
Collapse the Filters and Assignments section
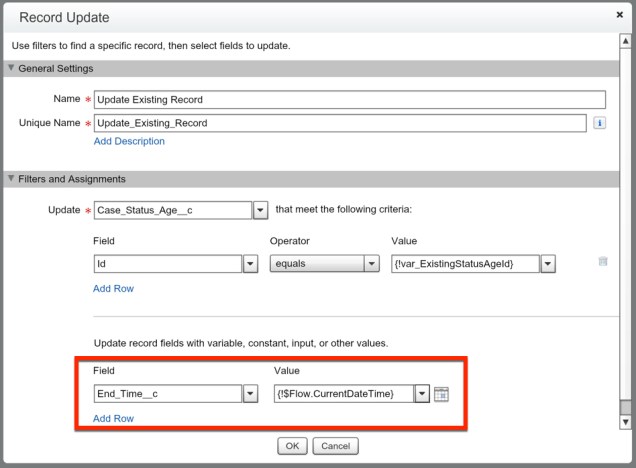tap(12, 179)
